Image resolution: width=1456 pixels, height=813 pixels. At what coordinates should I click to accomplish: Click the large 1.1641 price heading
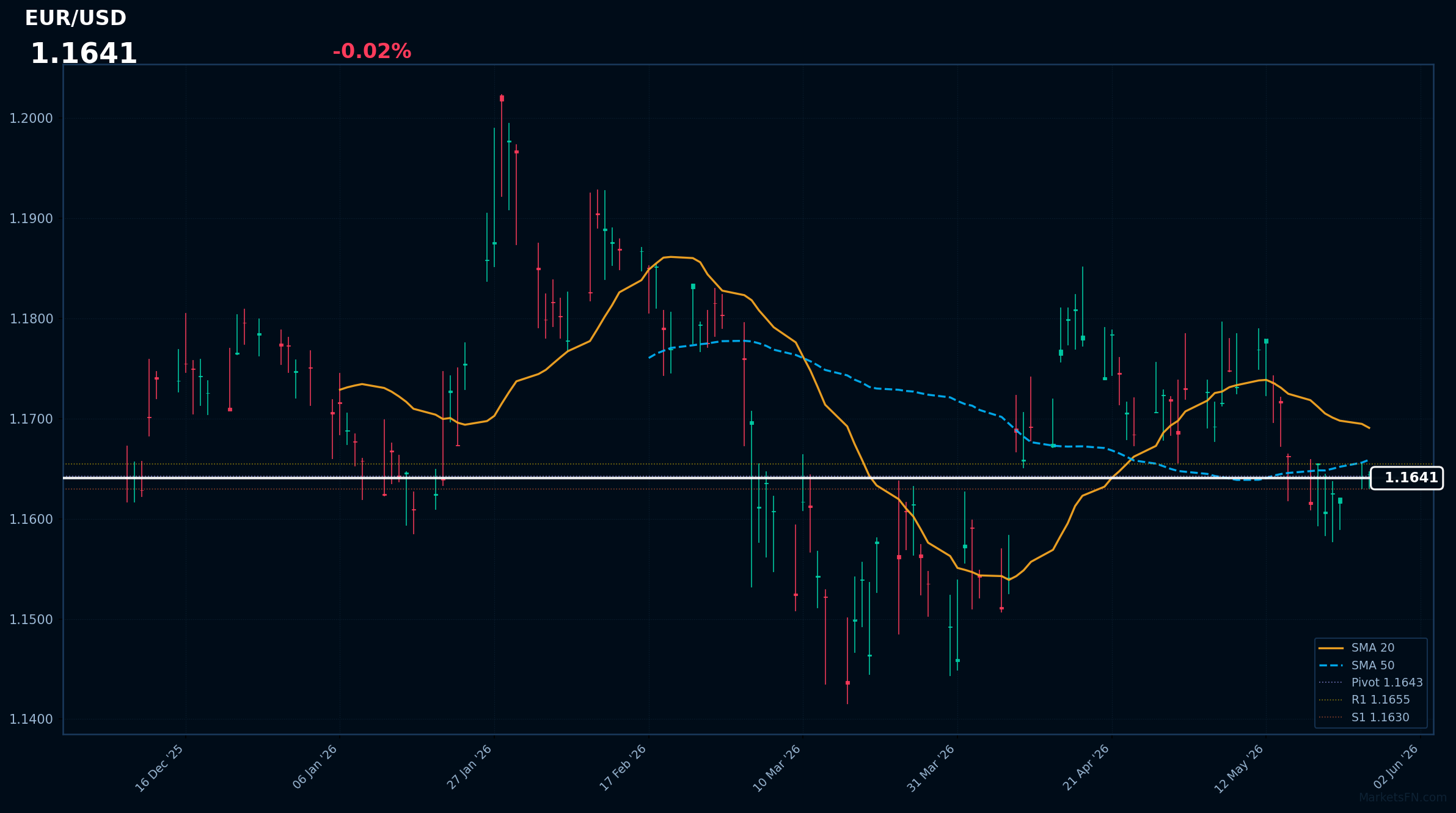click(84, 54)
